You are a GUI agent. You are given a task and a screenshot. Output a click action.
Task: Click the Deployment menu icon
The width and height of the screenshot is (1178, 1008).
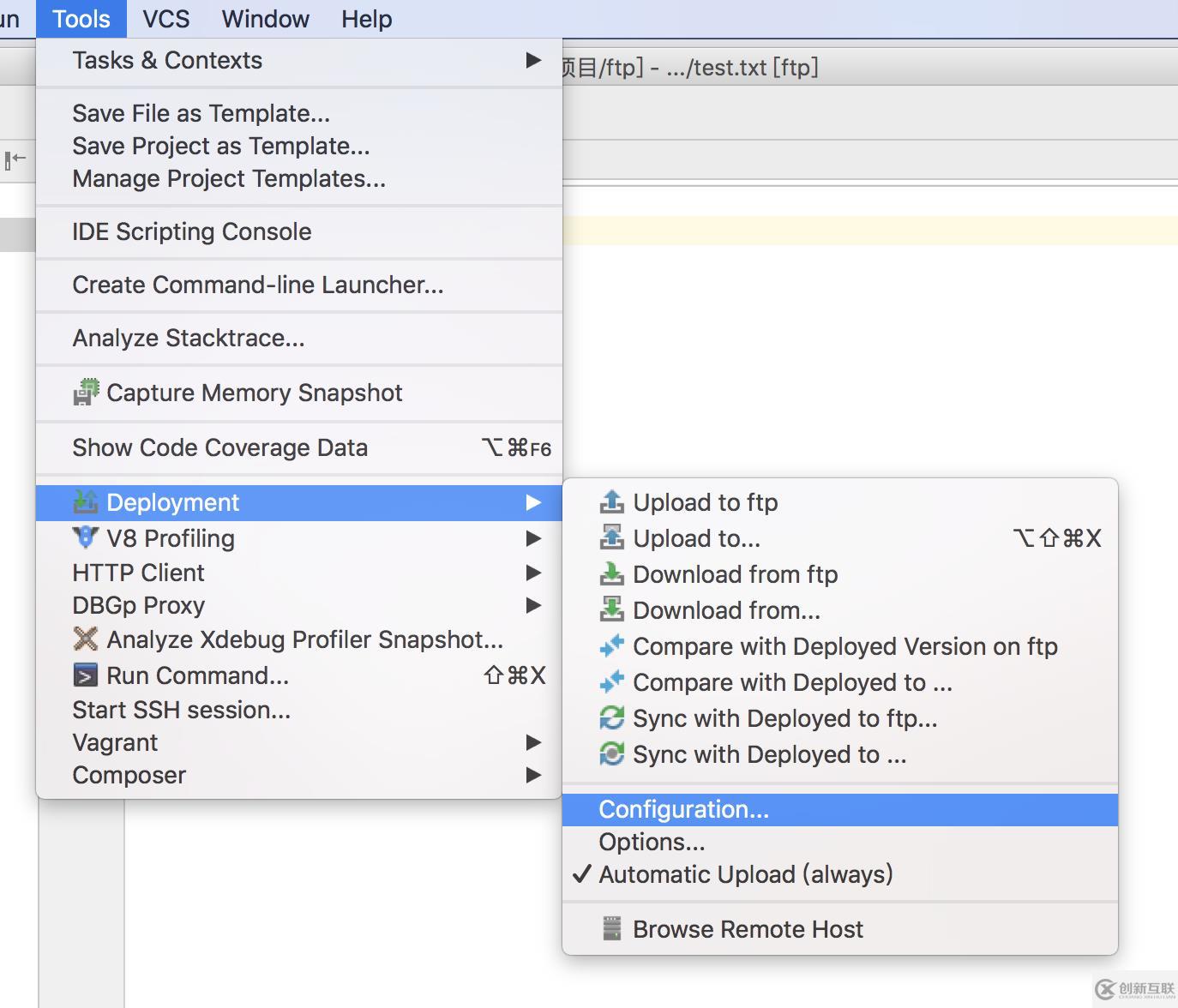tap(86, 502)
